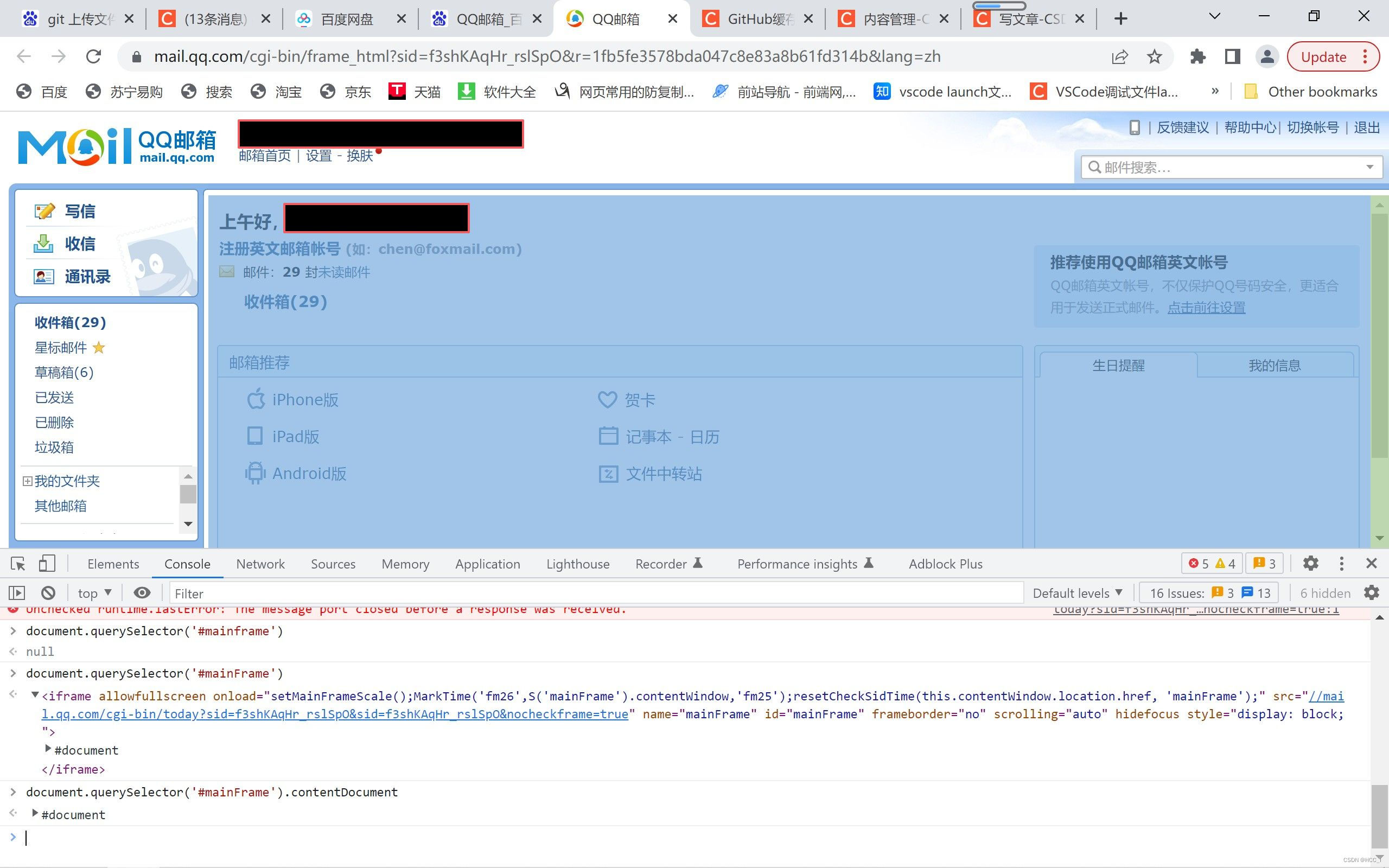Click the folder list scrollbar thumb
The image size is (1389, 868).
point(188,494)
